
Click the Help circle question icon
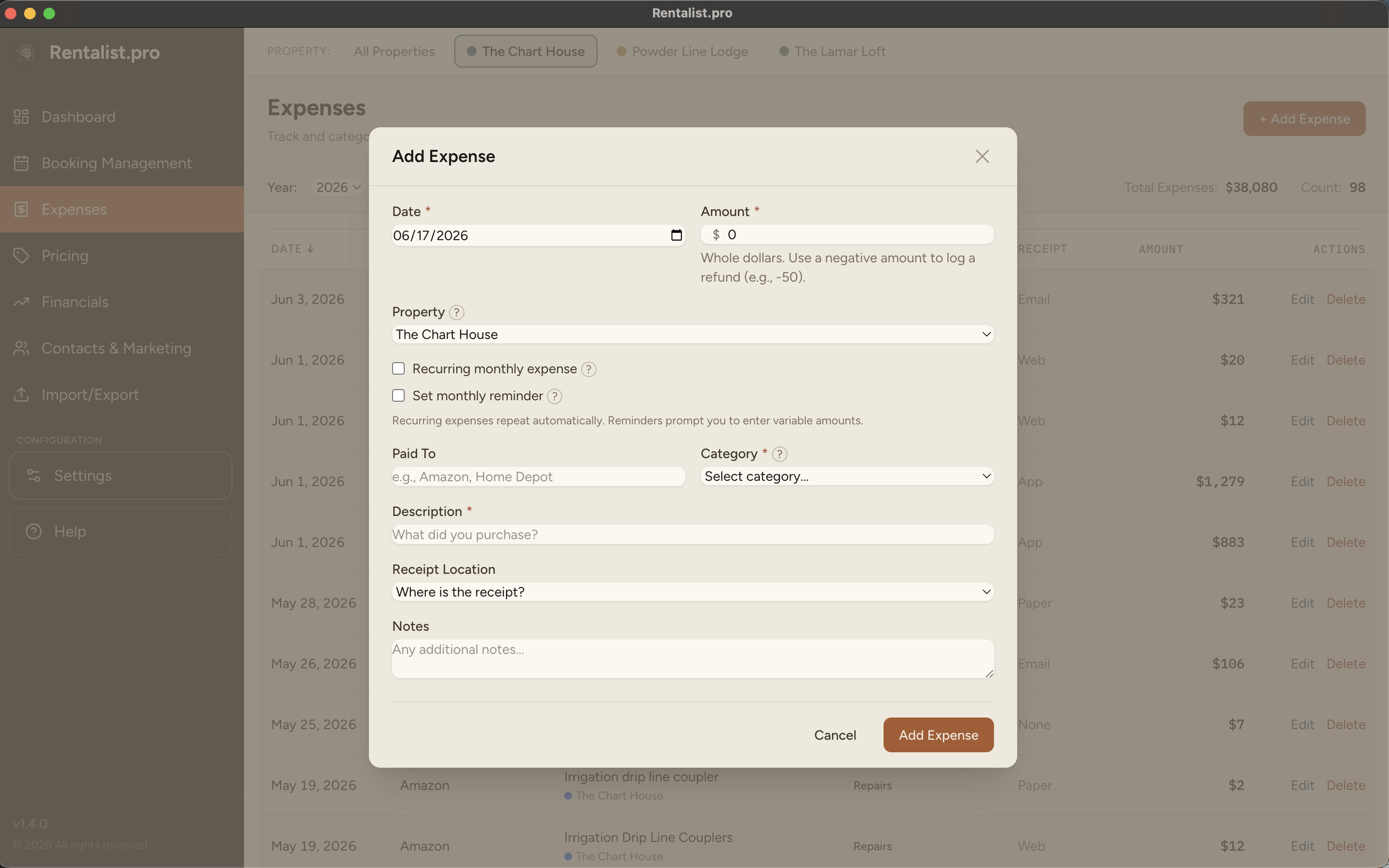pos(34,531)
